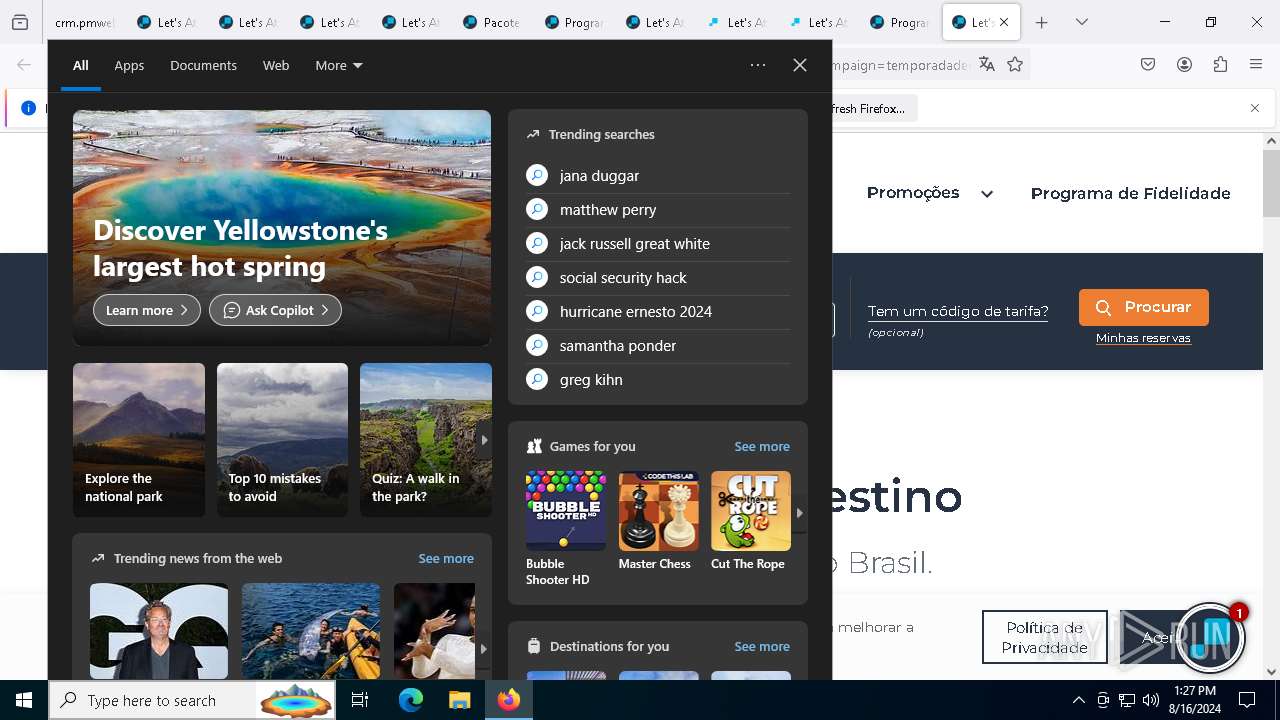Show next trending news arrow
Screen dimensions: 1280x720
(484, 648)
